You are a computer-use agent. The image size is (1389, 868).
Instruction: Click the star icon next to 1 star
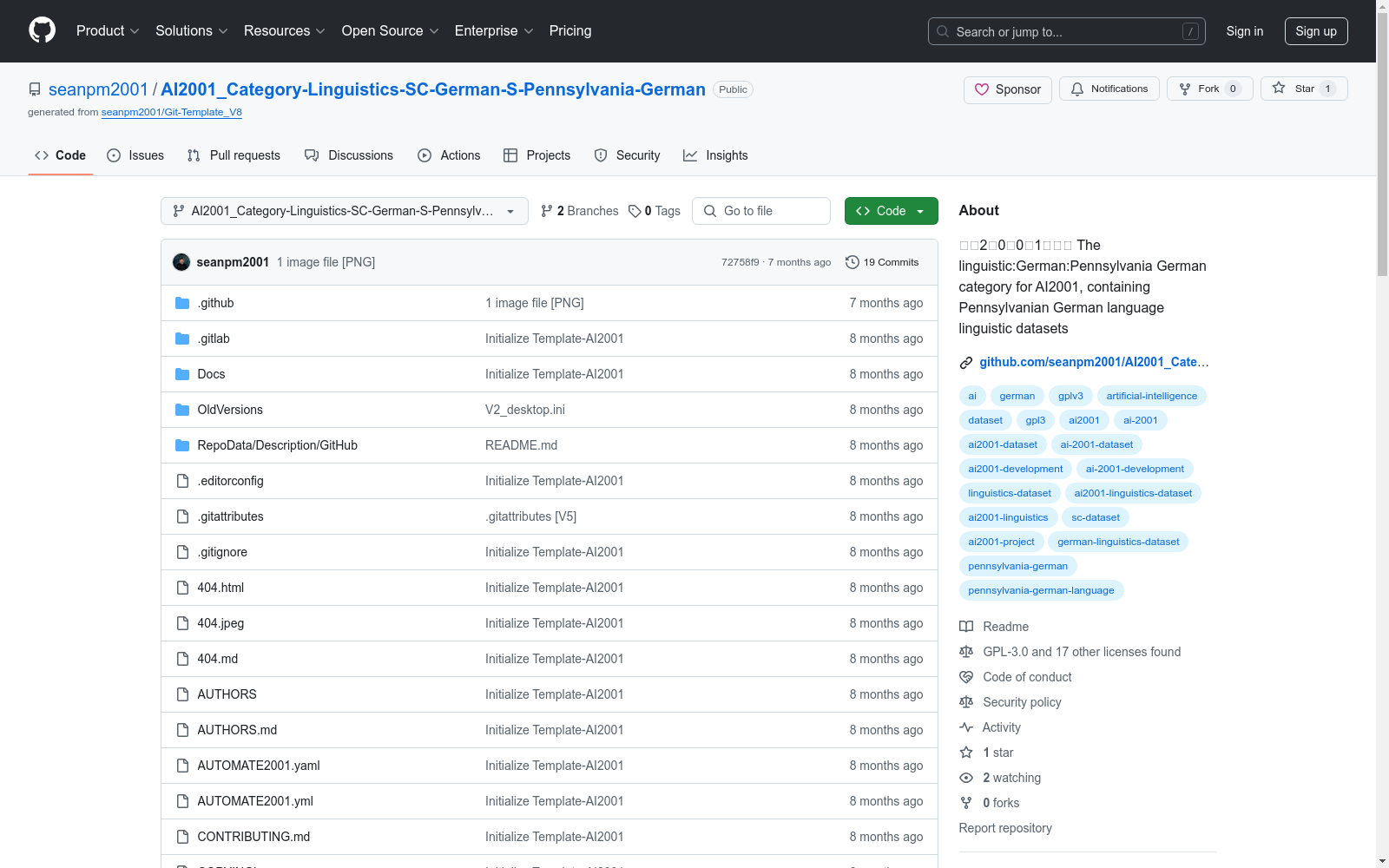[966, 753]
